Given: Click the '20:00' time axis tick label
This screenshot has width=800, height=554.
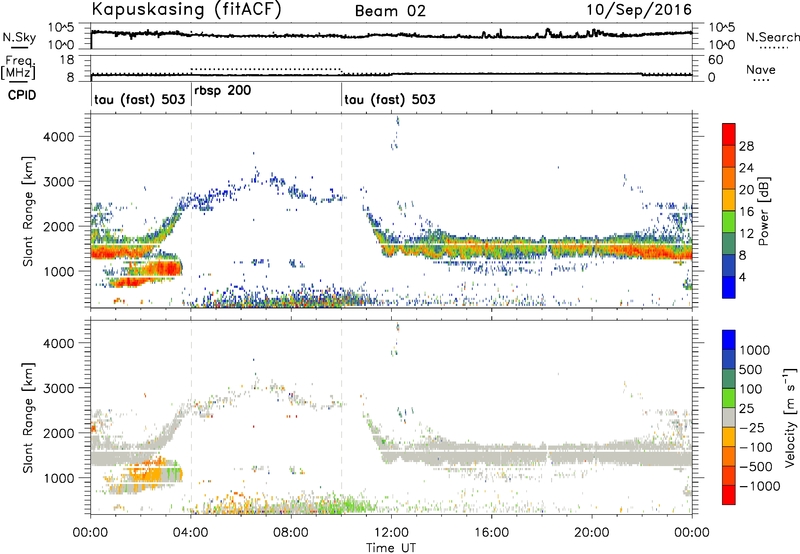Looking at the screenshot, I should coord(591,533).
